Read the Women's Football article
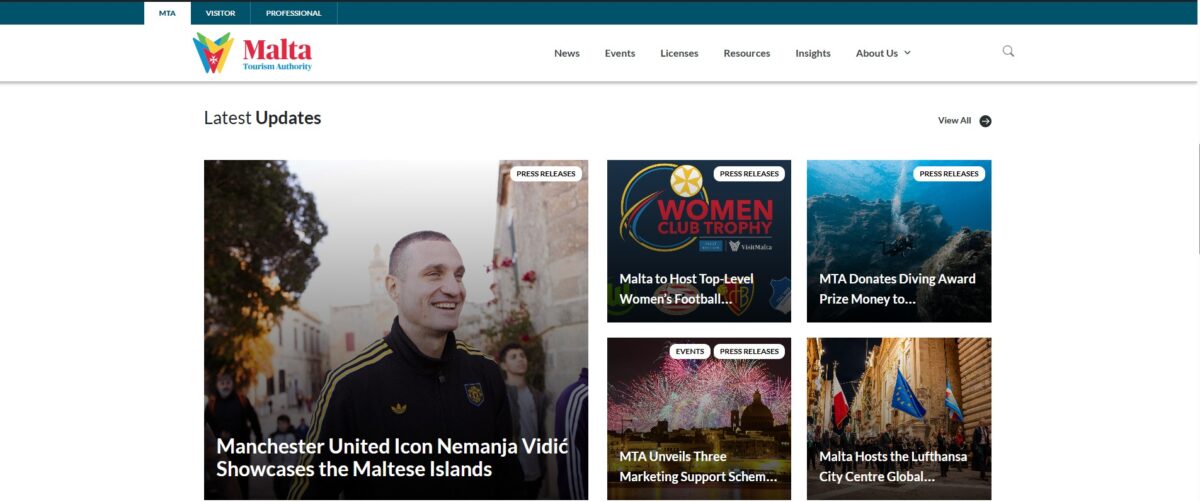The height and width of the screenshot is (502, 1200). [687, 288]
